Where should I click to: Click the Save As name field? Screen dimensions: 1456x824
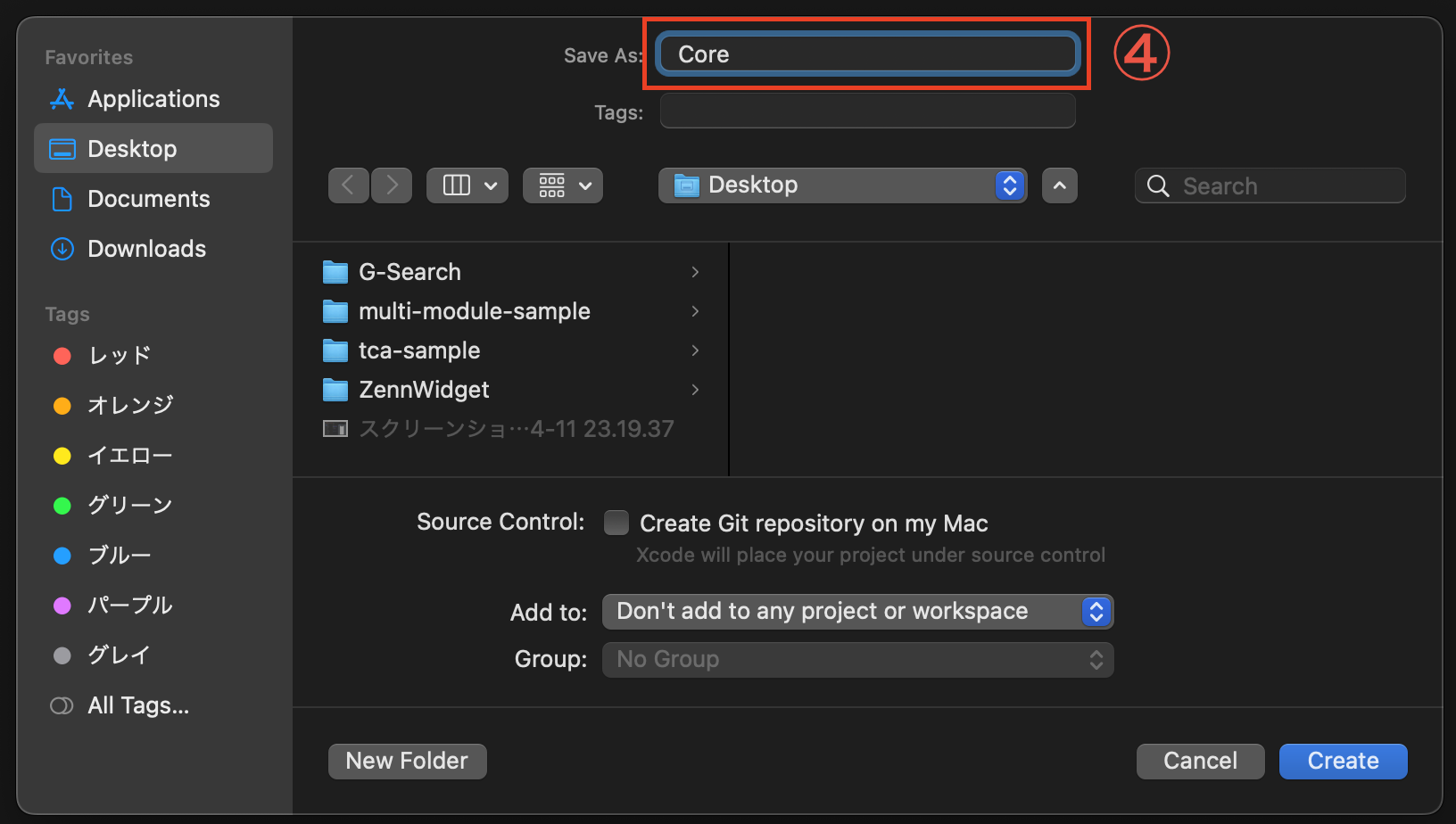867,54
